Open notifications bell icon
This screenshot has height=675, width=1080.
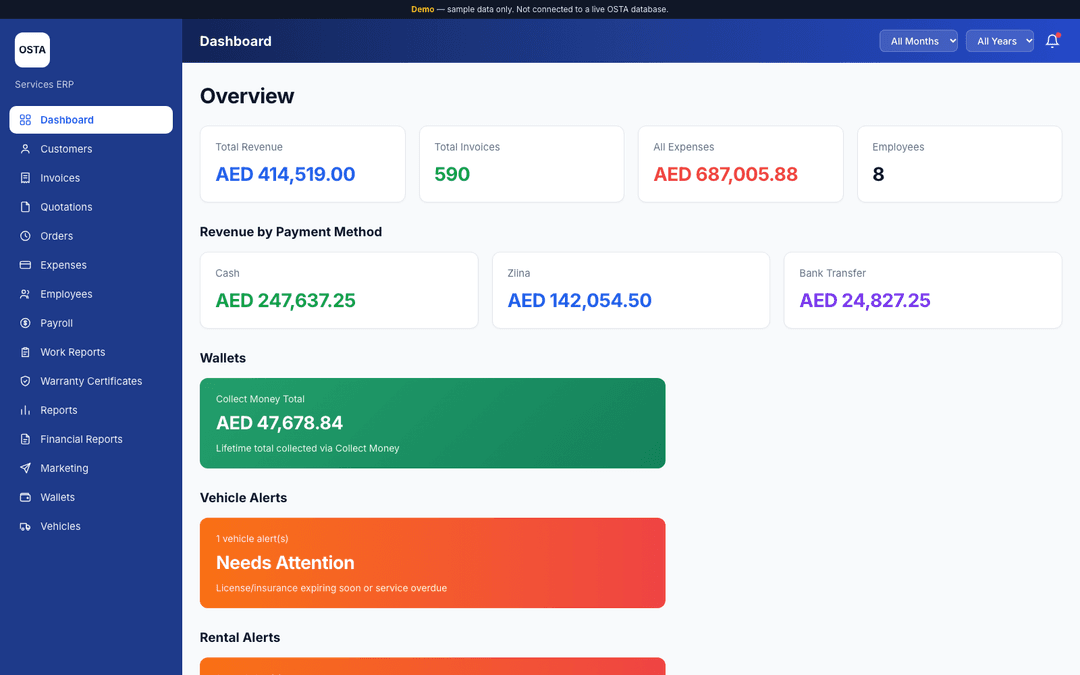[1052, 41]
